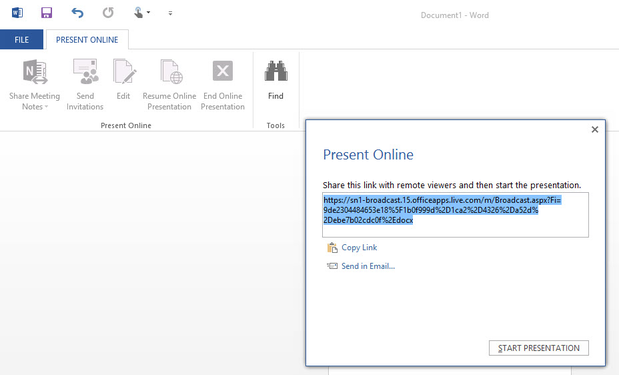
Task: Click the 'Tools' ribbon group label
Action: tap(276, 125)
